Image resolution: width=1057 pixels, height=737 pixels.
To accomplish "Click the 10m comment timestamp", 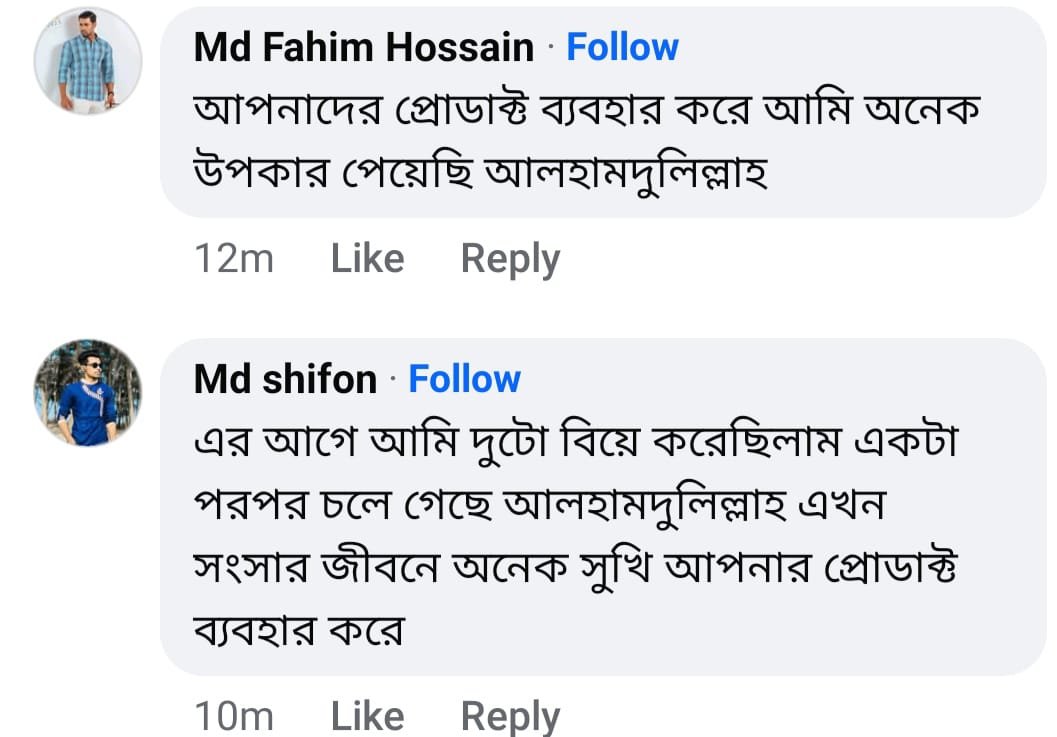I will [x=234, y=716].
